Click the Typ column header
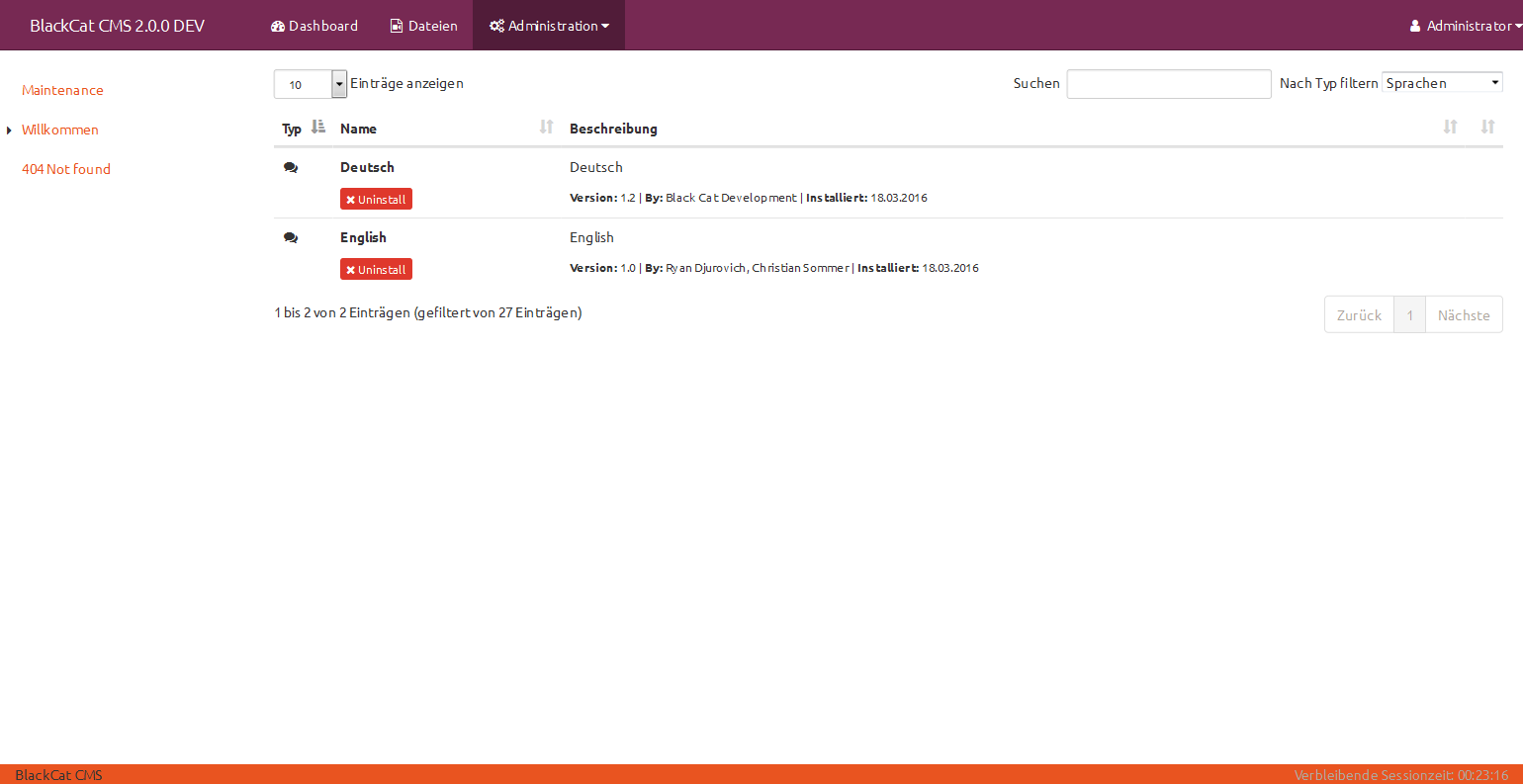The image size is (1523, 784). point(292,129)
